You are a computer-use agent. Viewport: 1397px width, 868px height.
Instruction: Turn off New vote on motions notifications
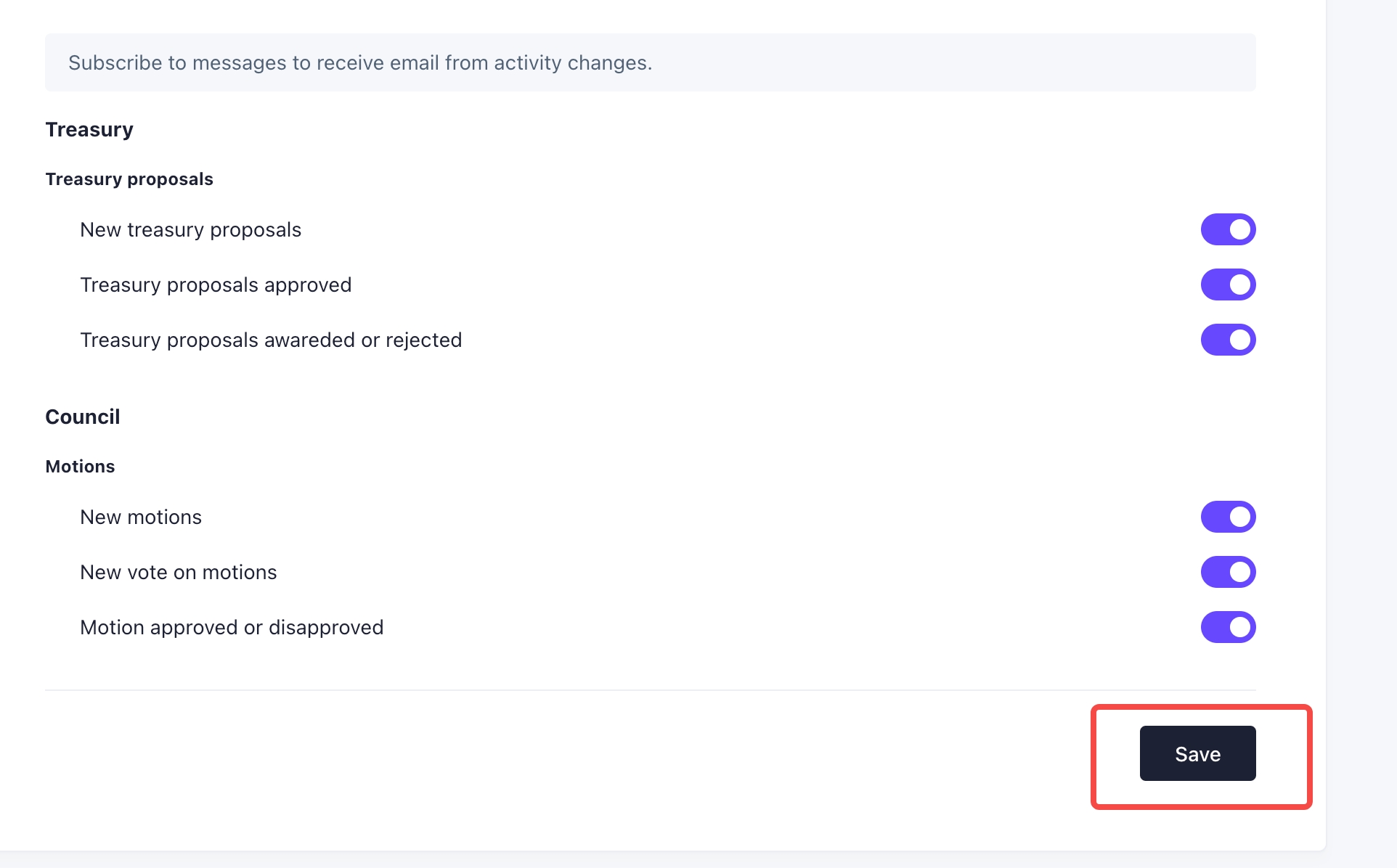[x=1228, y=572]
